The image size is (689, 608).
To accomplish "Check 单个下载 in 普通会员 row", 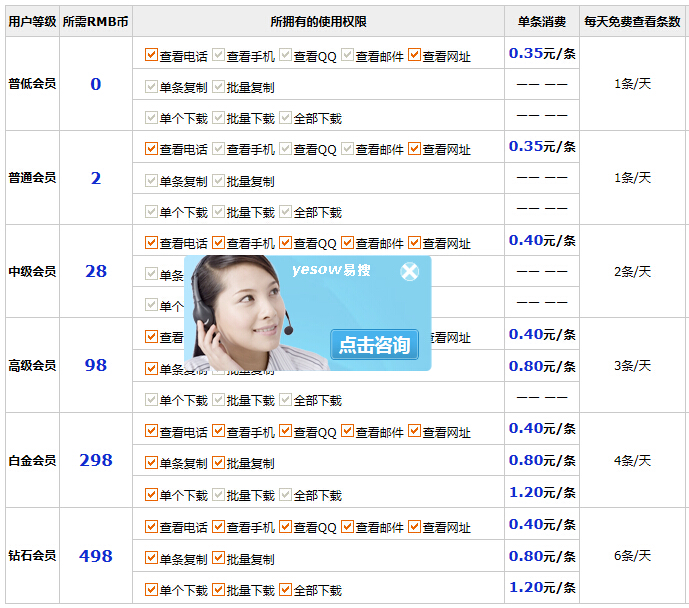I will coord(152,212).
